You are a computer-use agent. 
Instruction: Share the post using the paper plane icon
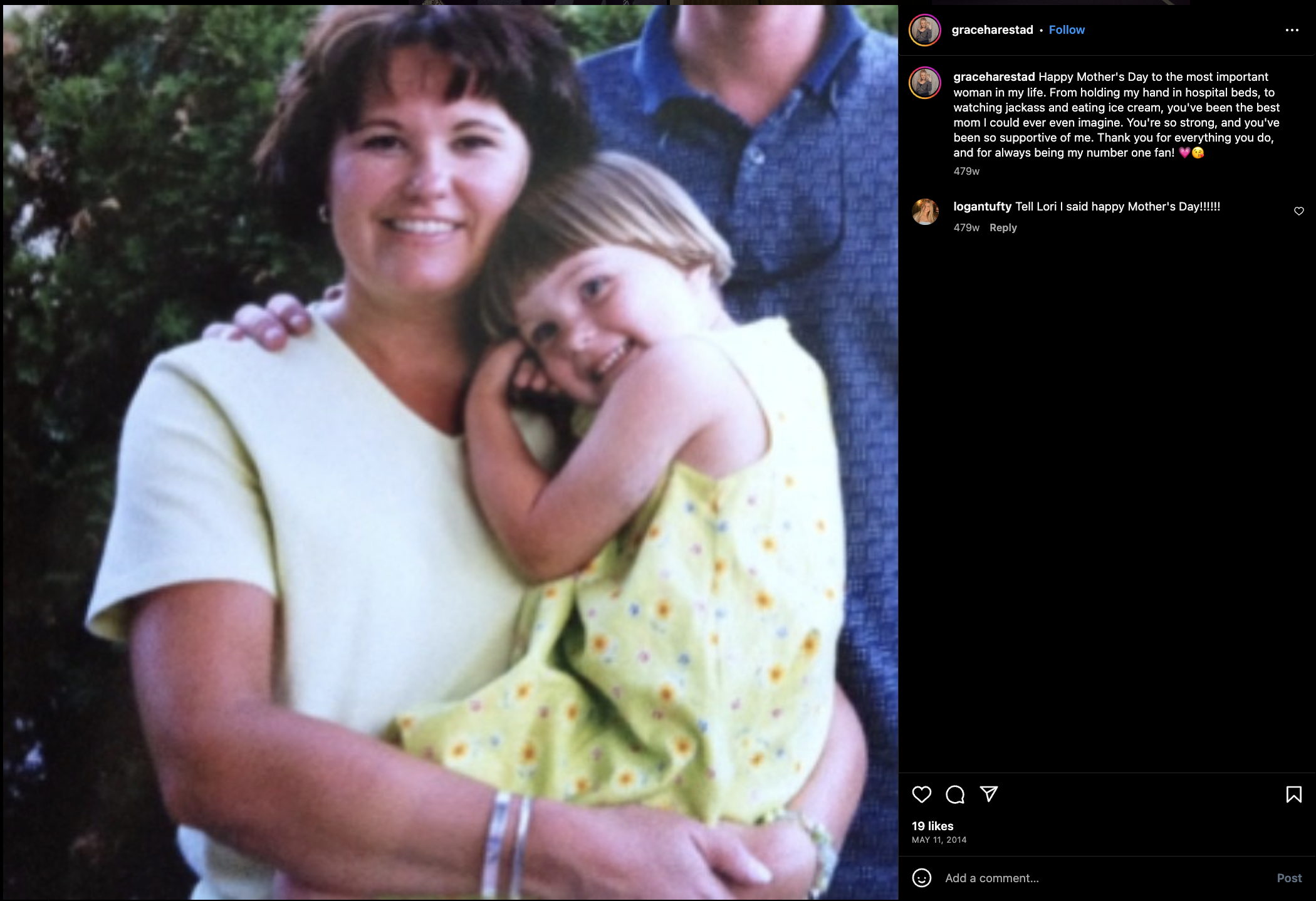(989, 794)
